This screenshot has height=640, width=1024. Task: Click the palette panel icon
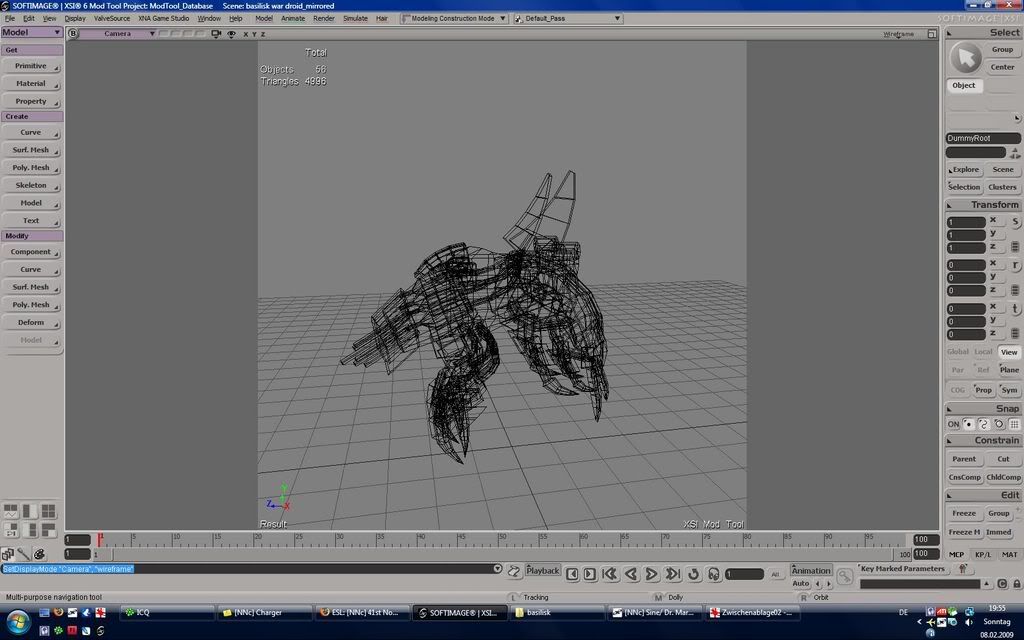[39, 554]
